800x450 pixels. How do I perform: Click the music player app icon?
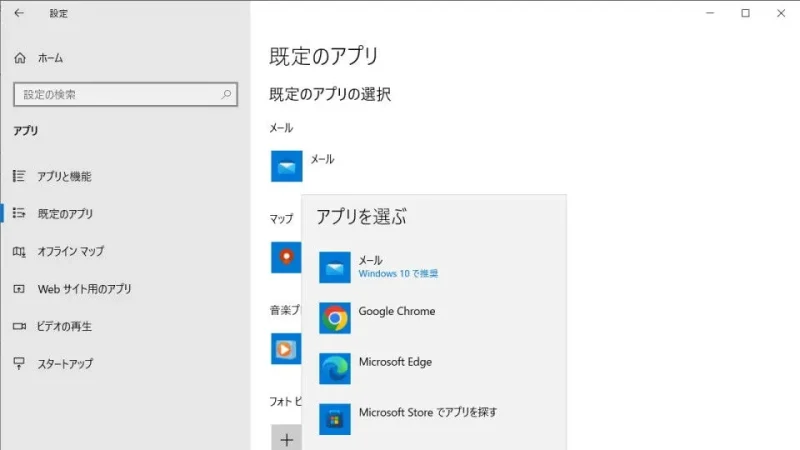(285, 348)
